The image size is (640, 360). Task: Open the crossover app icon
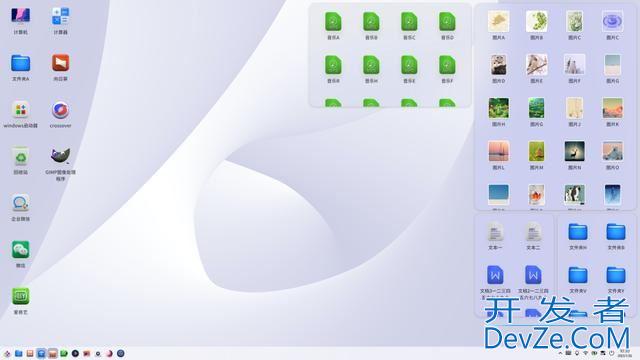(x=60, y=110)
